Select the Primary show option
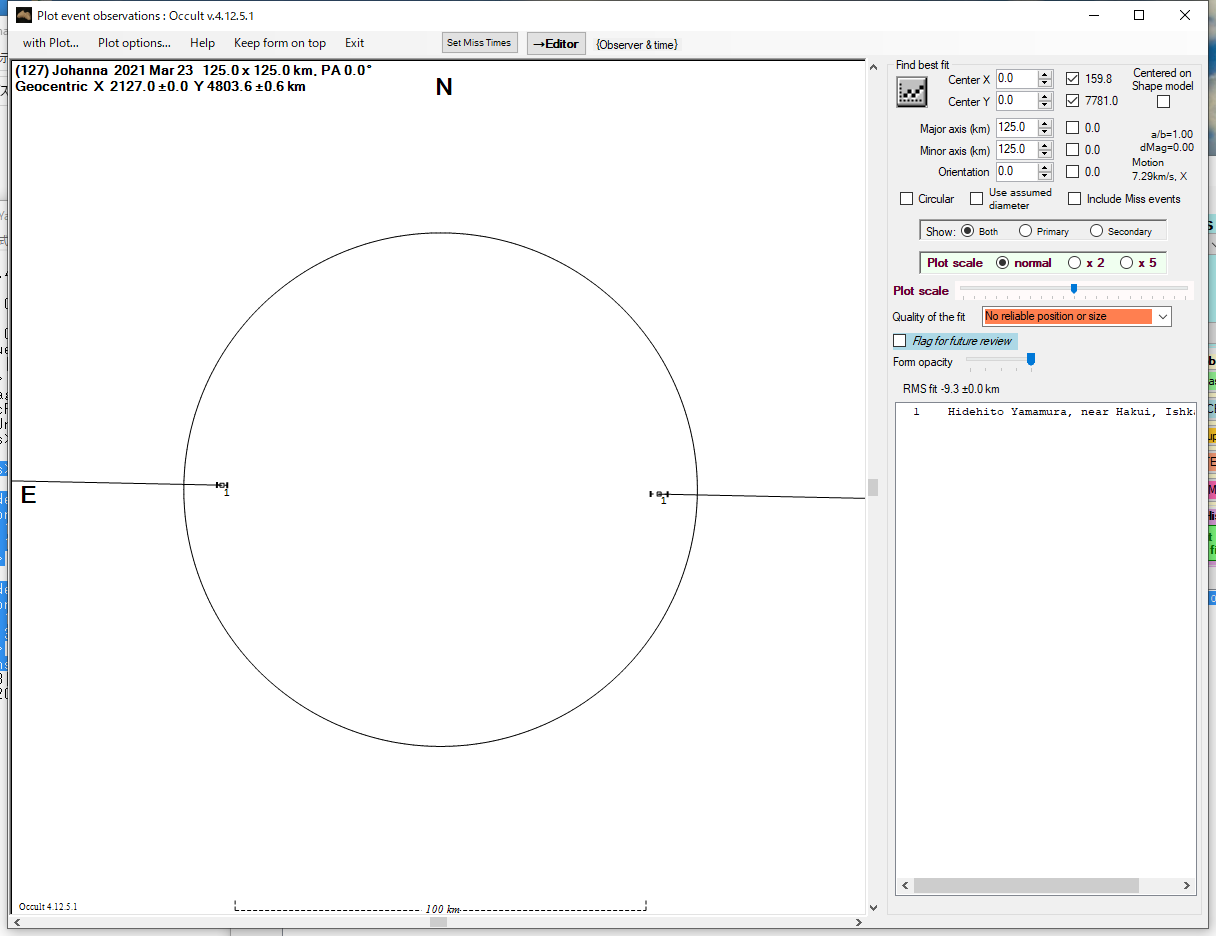The height and width of the screenshot is (936, 1216). 1026,231
